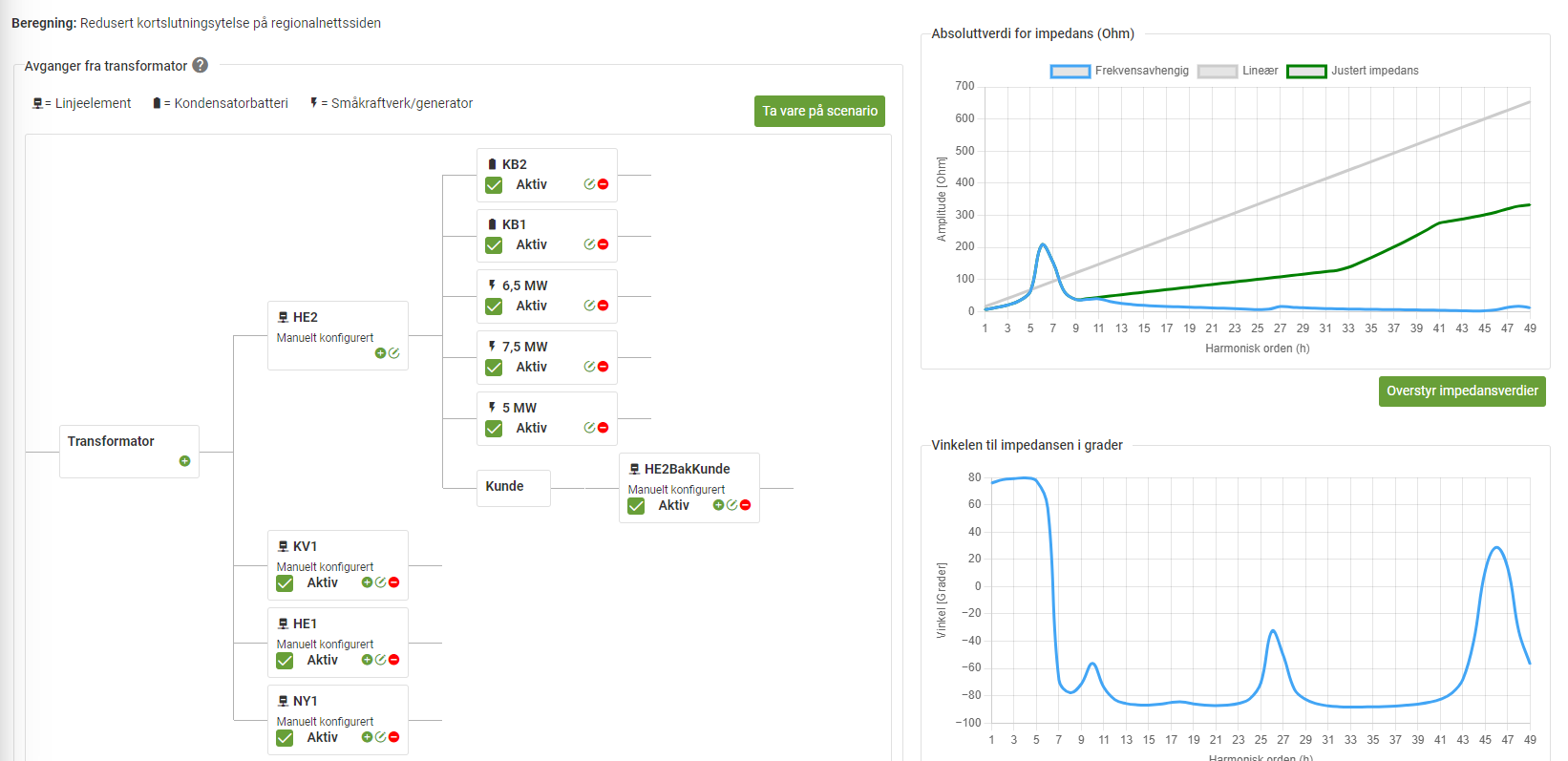Remove the KB2 capacitor battery
The width and height of the screenshot is (1568, 761).
603,184
